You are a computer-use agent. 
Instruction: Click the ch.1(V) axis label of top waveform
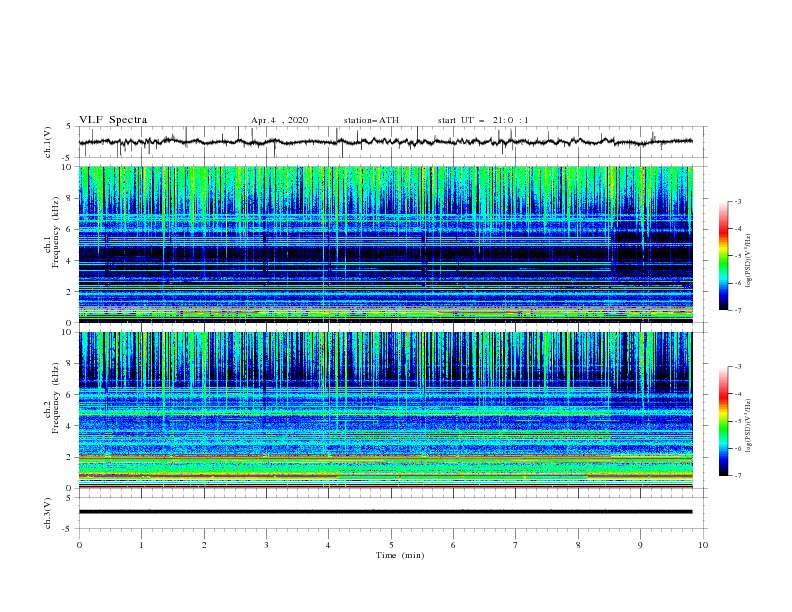click(x=47, y=142)
